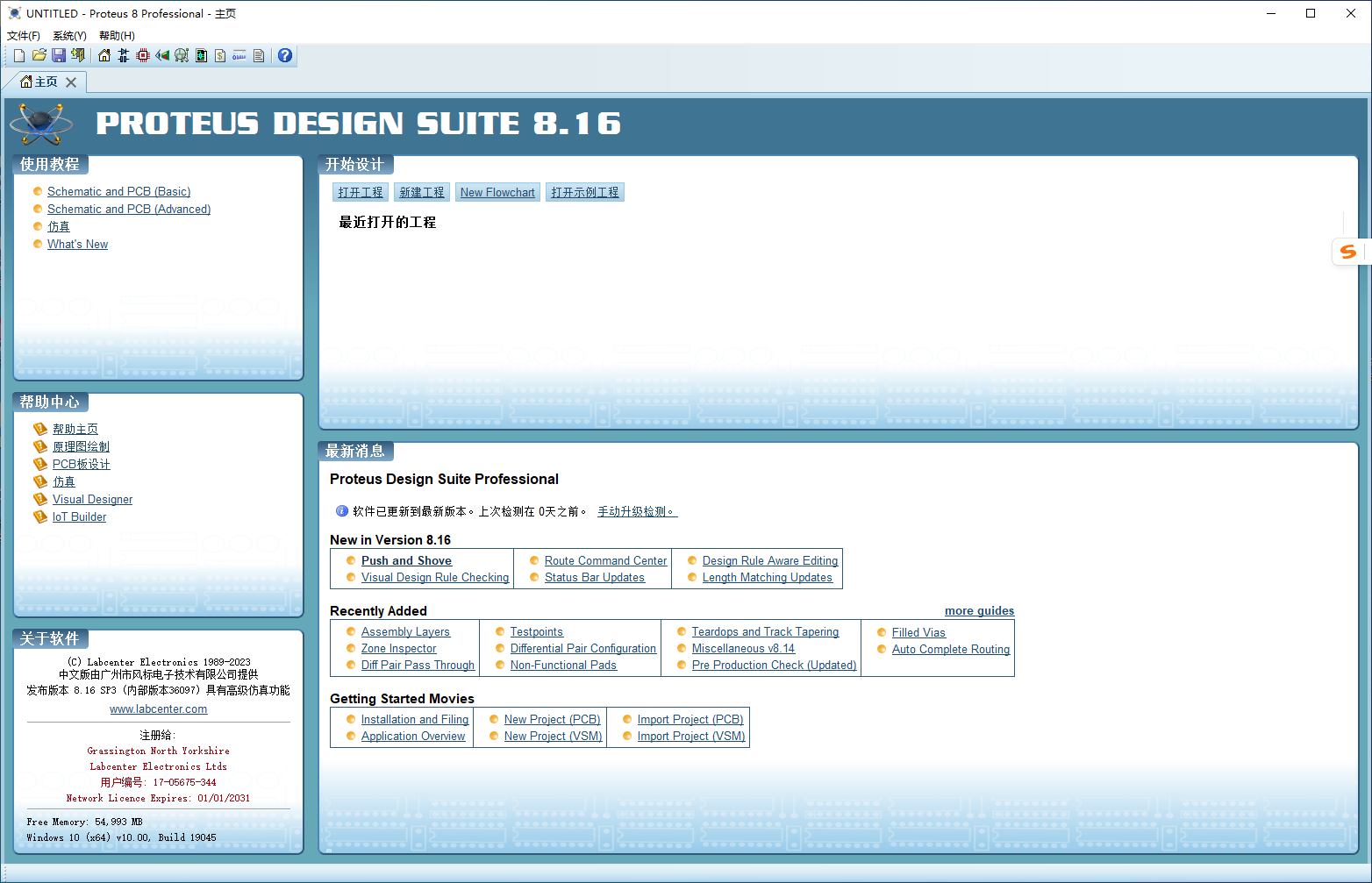This screenshot has width=1372, height=883.
Task: Open Visual Design Rule Checking link
Action: [x=435, y=578]
